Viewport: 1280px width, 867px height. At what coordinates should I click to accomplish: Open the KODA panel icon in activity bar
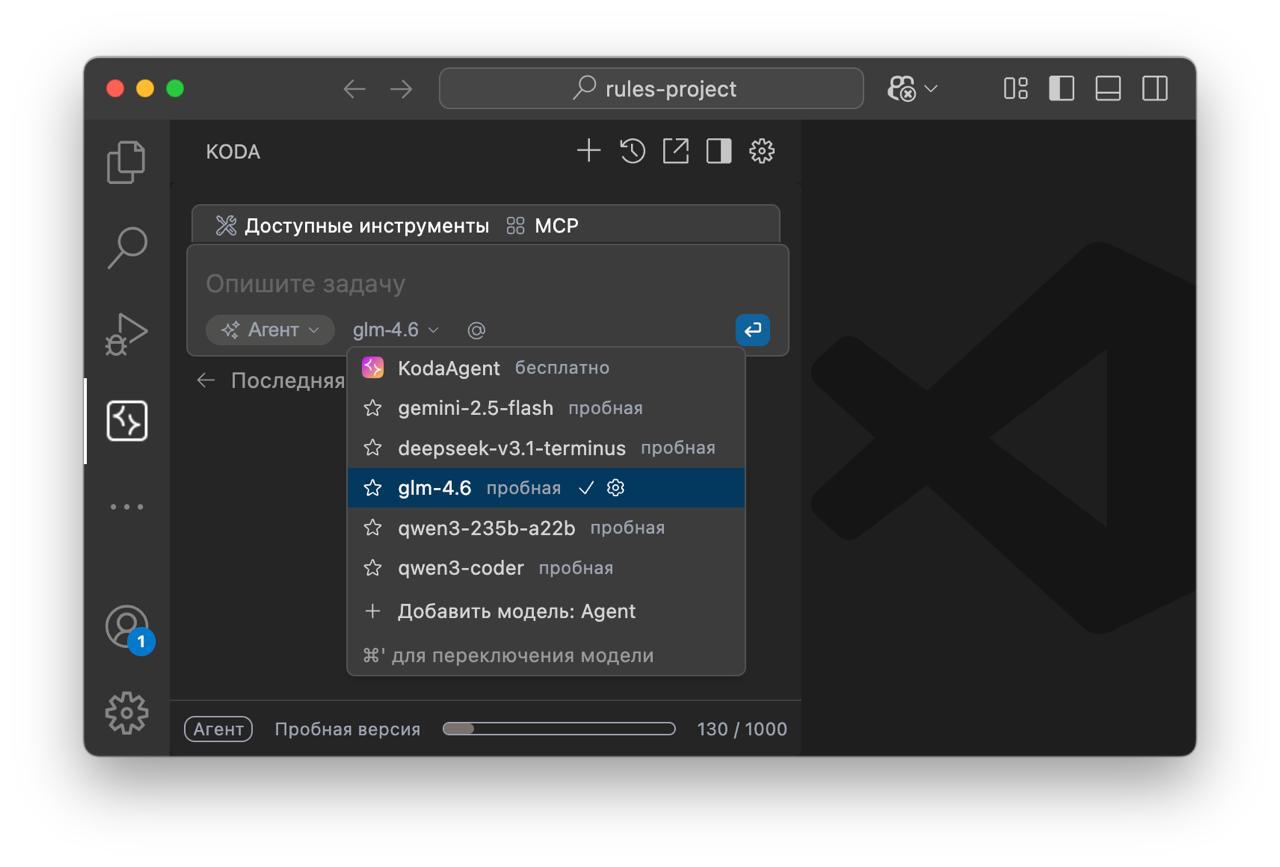coord(126,420)
